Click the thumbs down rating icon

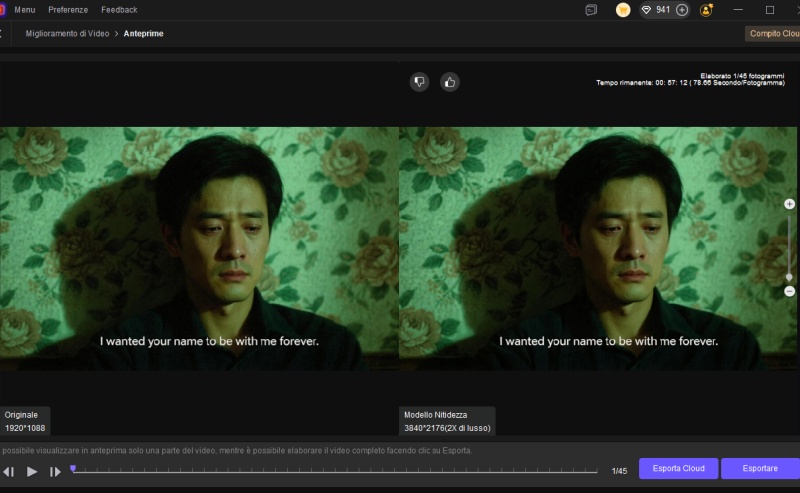[420, 82]
